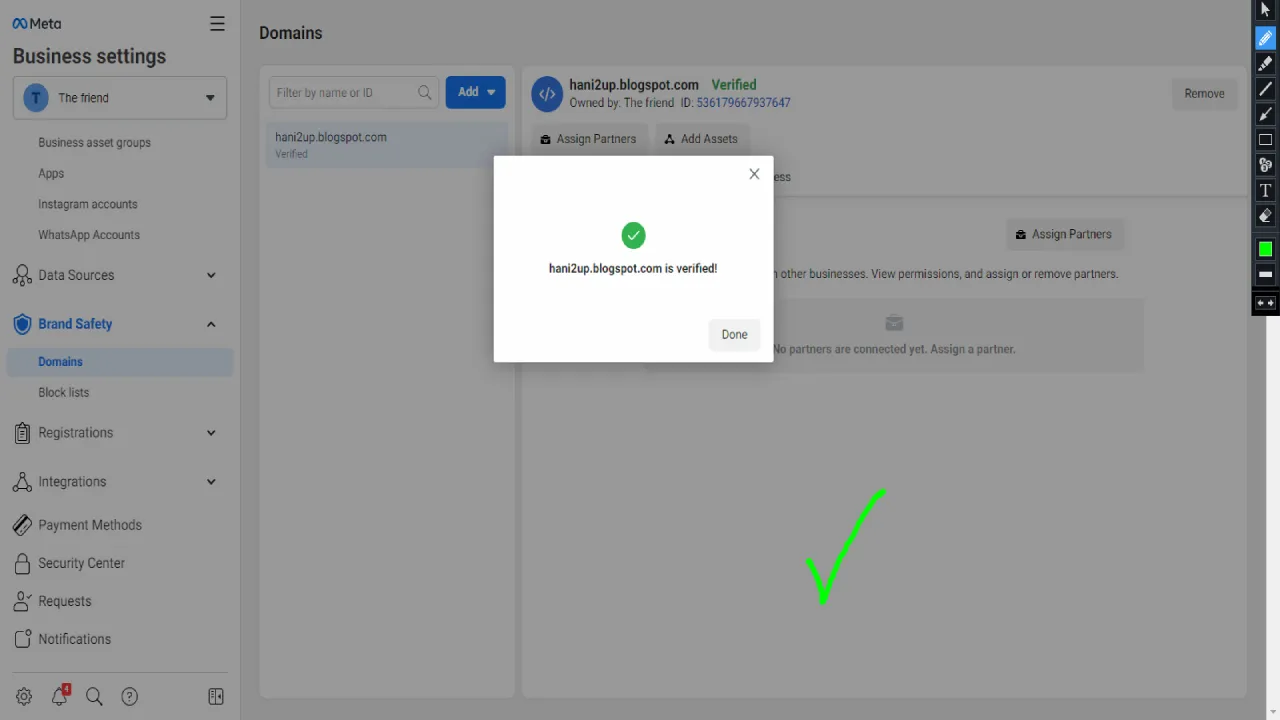
Task: Select the eraser tool
Action: pos(1265,215)
